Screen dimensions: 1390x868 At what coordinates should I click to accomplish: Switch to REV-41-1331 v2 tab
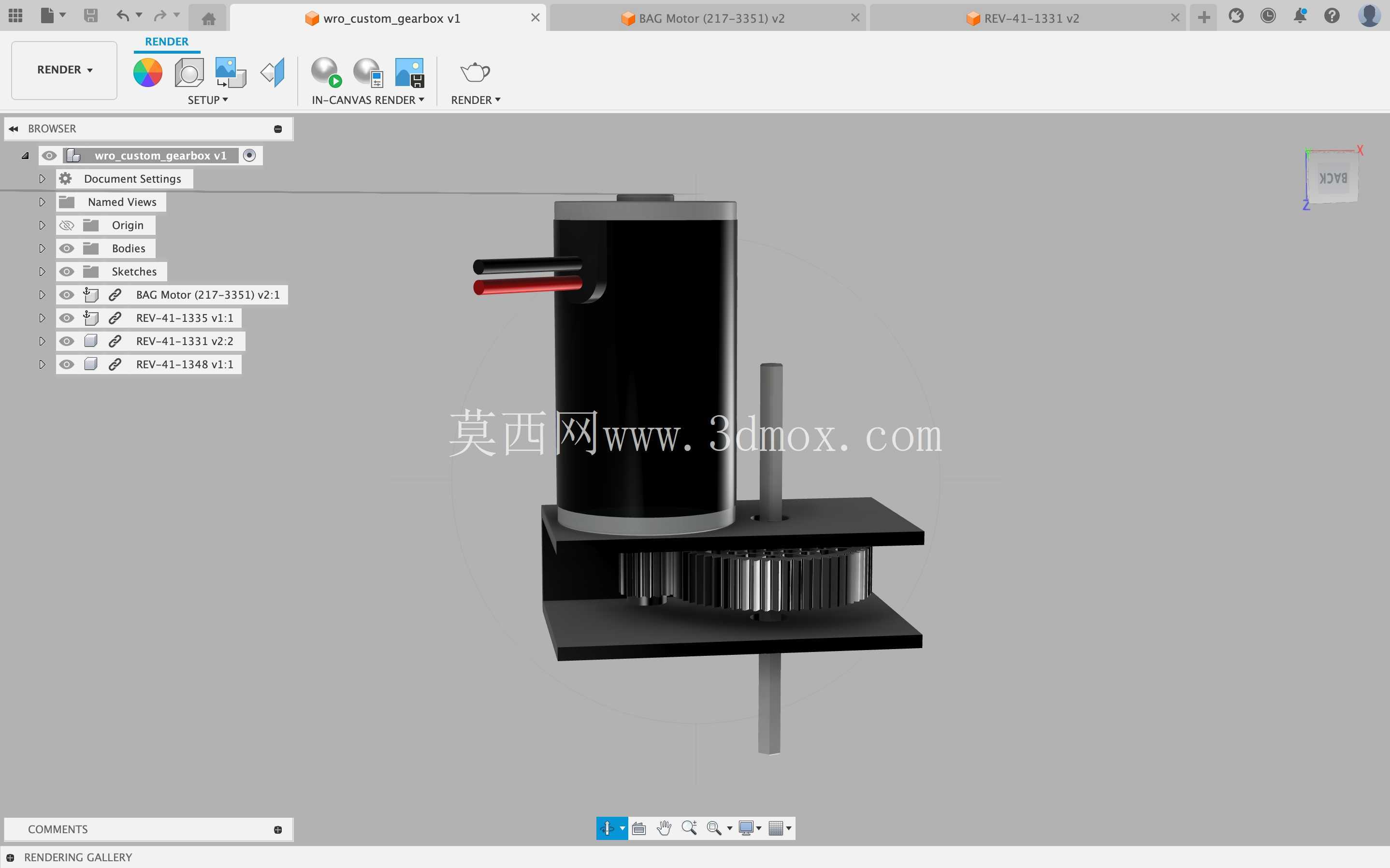(1028, 18)
